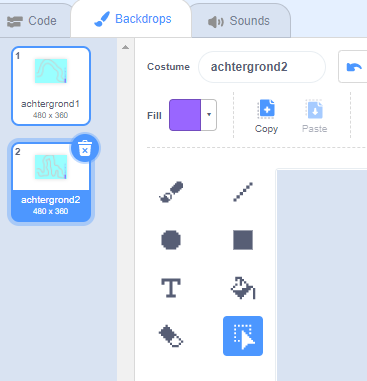Click the undo arrow button
The height and width of the screenshot is (381, 367).
pos(353,67)
